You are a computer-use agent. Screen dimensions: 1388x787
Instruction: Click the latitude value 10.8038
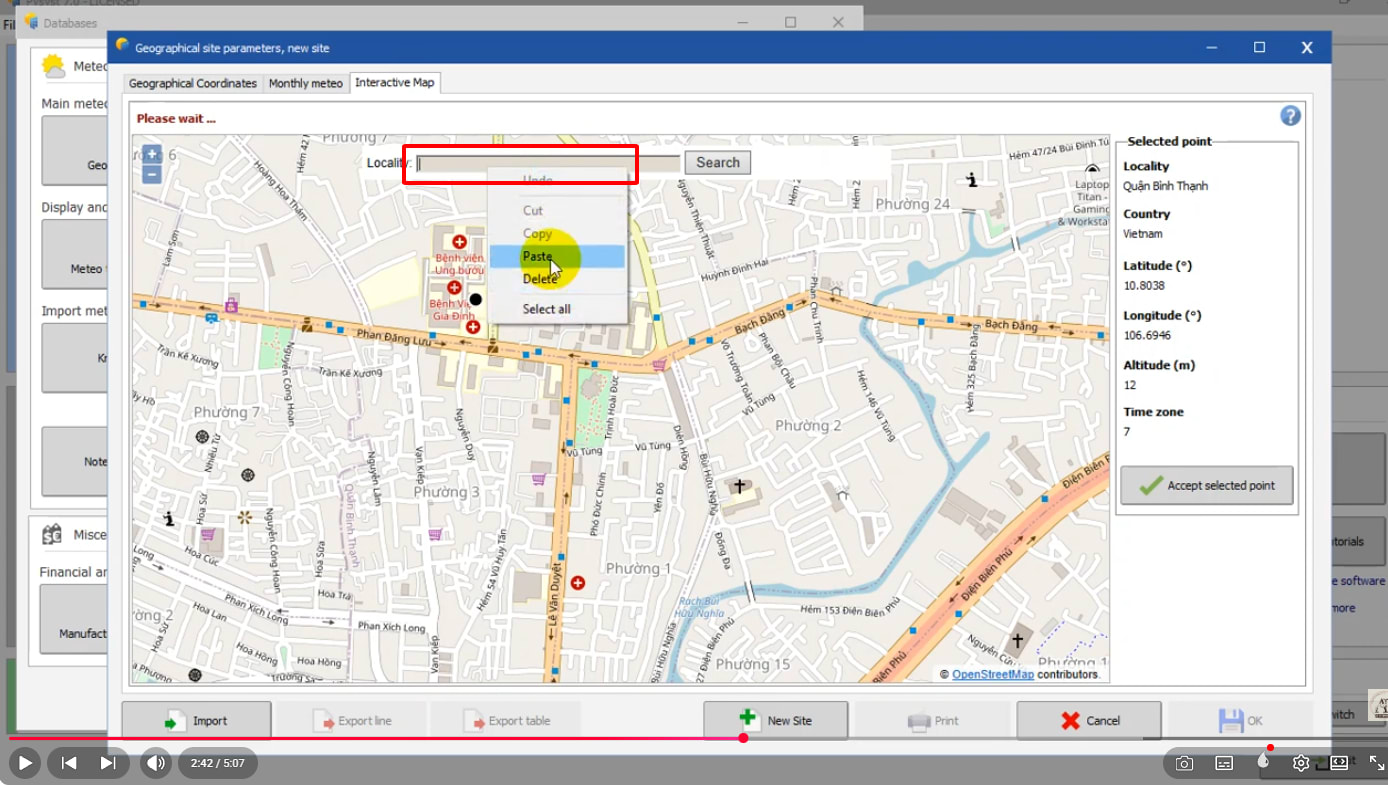[1144, 285]
